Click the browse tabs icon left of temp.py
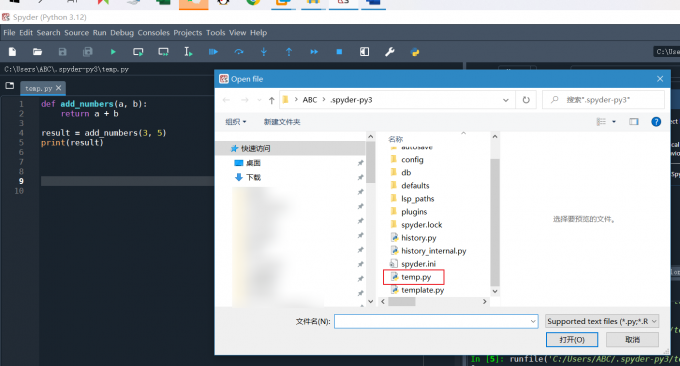 tap(10, 86)
